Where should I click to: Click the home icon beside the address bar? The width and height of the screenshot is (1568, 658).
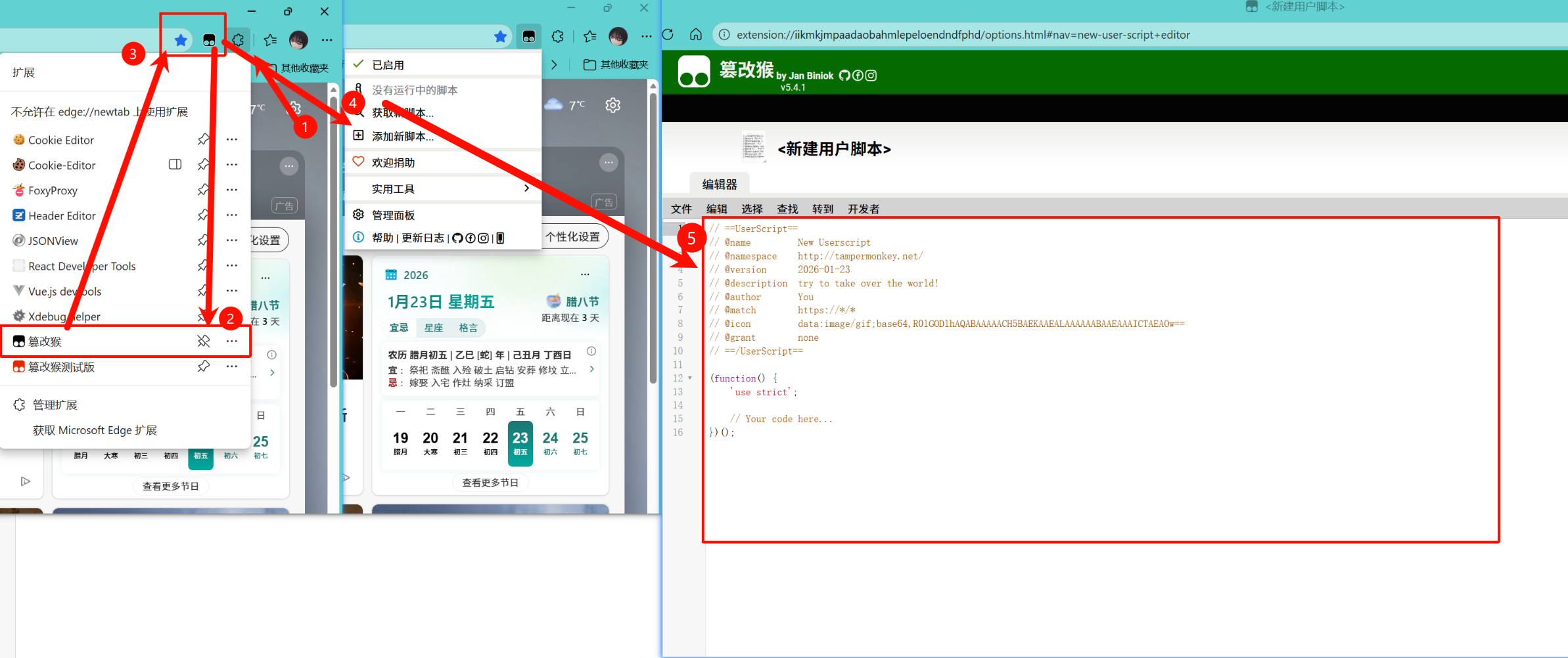click(696, 35)
